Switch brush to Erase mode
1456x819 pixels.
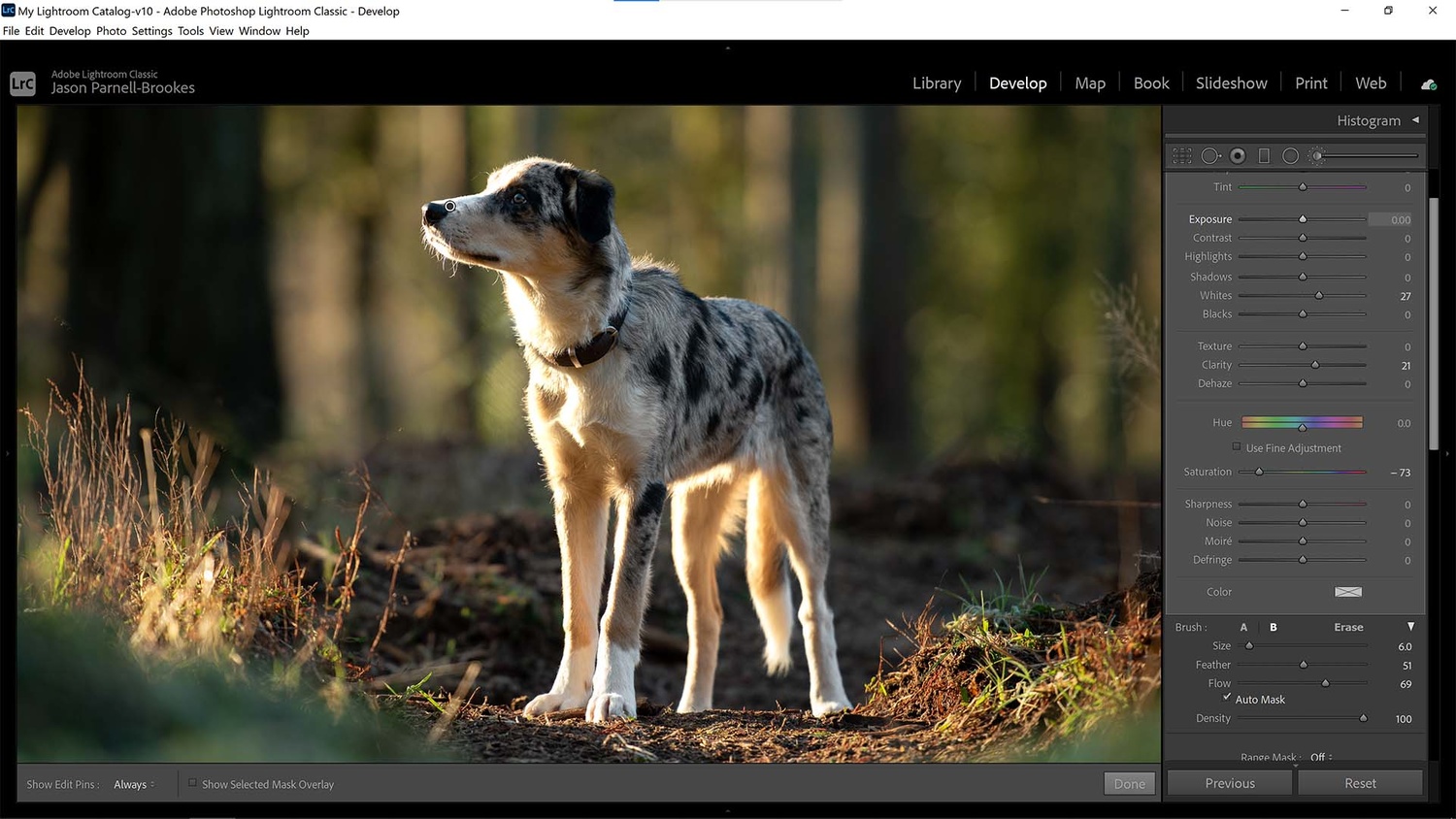click(x=1348, y=627)
